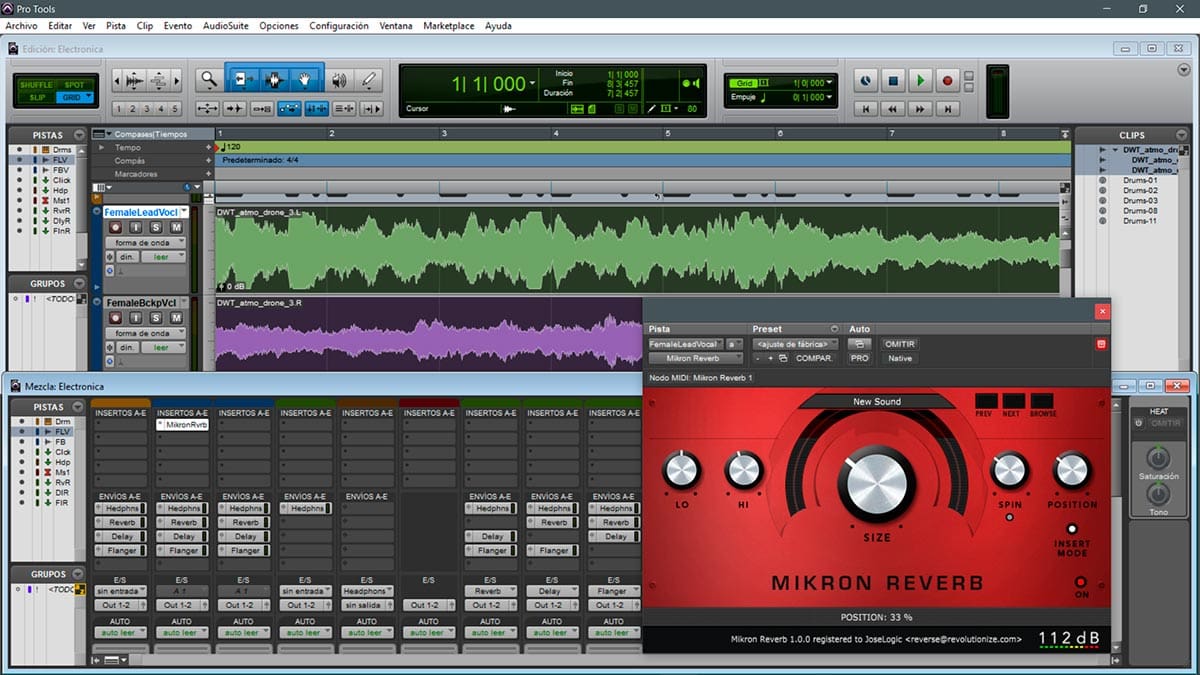
Task: Click the Fast Forward transport button
Action: [920, 108]
